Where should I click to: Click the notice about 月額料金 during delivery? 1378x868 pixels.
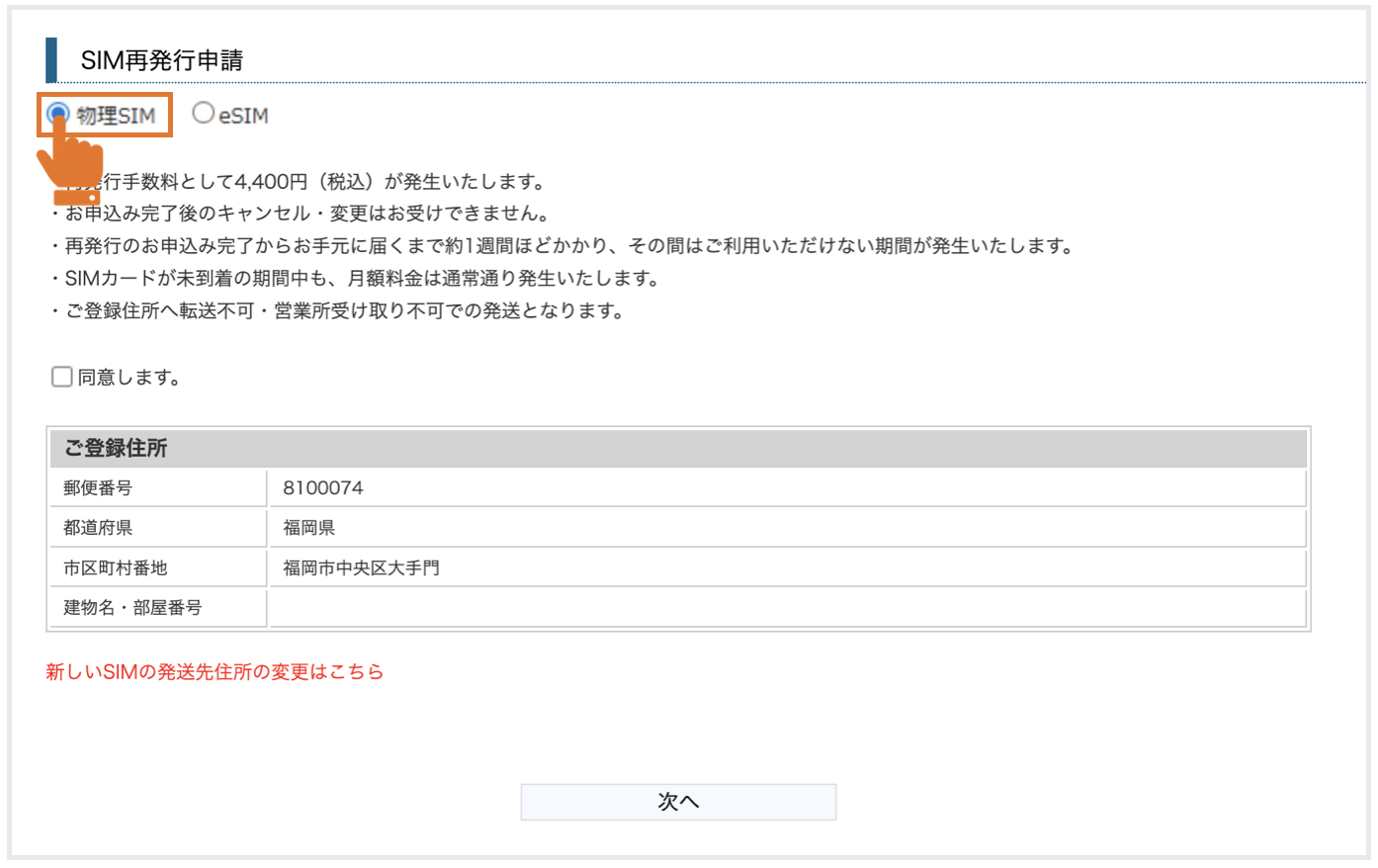[x=362, y=279]
